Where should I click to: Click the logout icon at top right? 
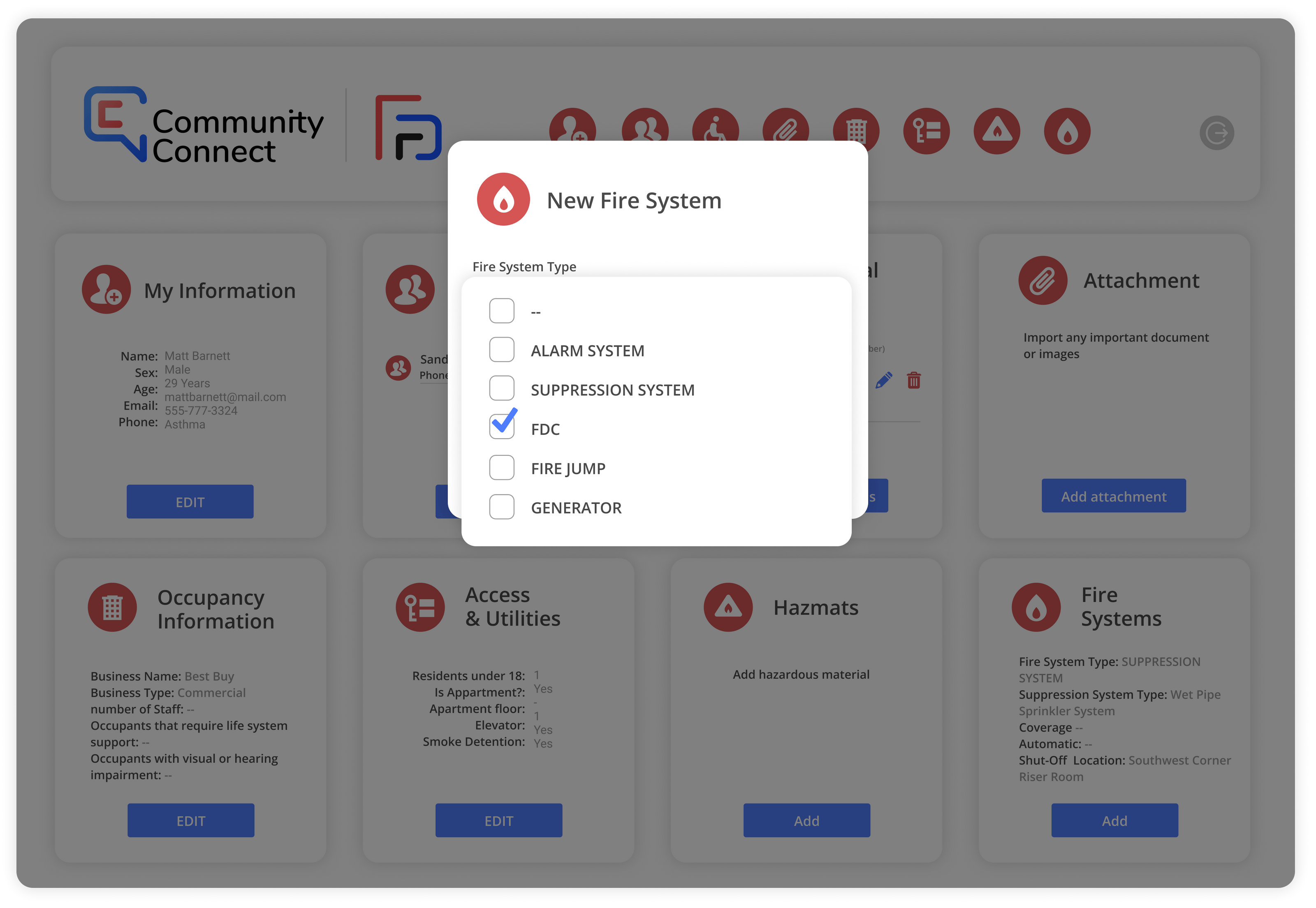(1216, 132)
